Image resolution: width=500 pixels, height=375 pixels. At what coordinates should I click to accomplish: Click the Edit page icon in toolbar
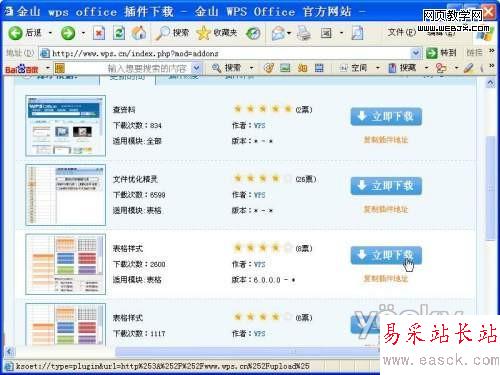326,33
